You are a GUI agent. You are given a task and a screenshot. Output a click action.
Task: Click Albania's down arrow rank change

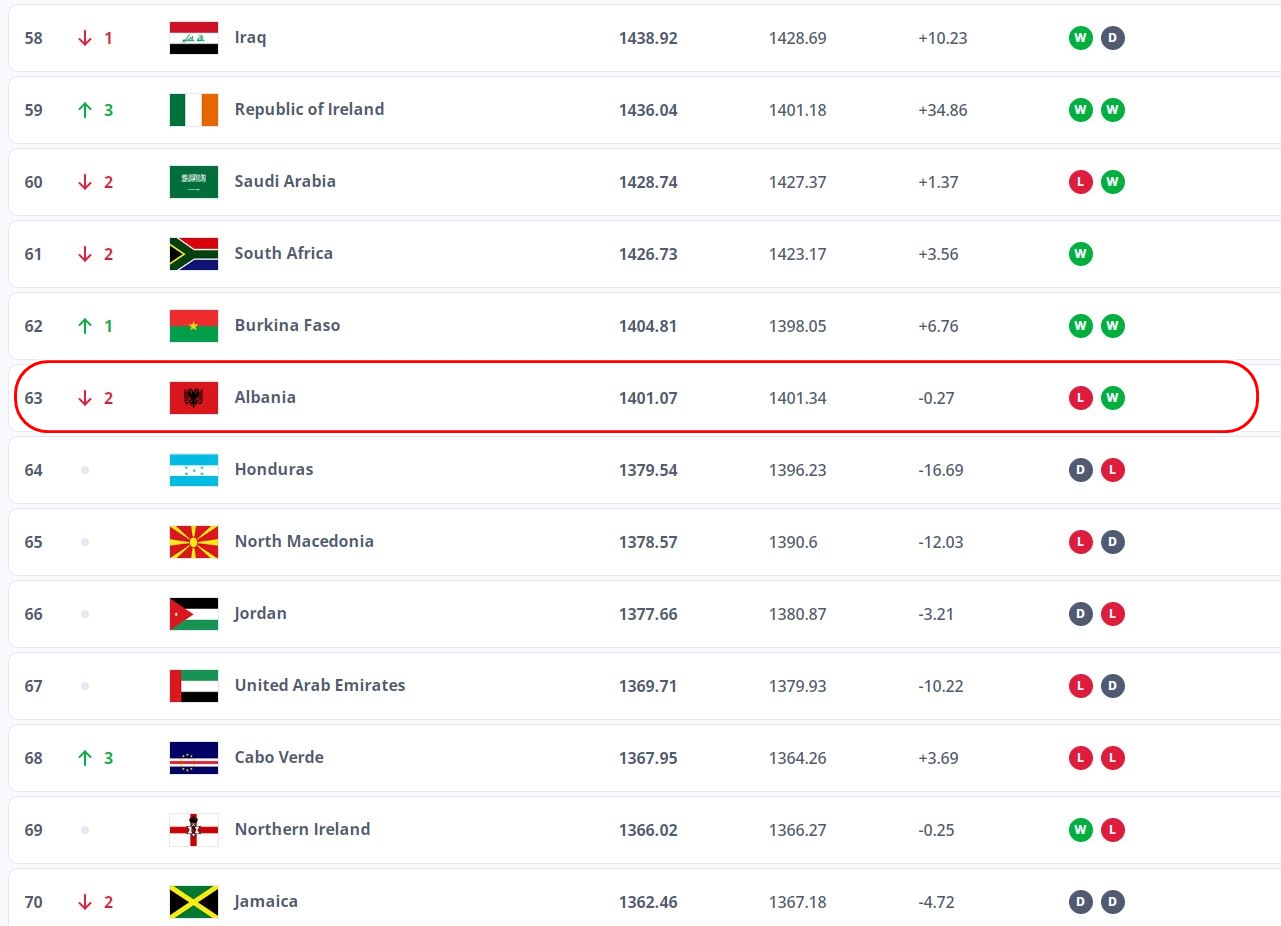click(x=85, y=398)
